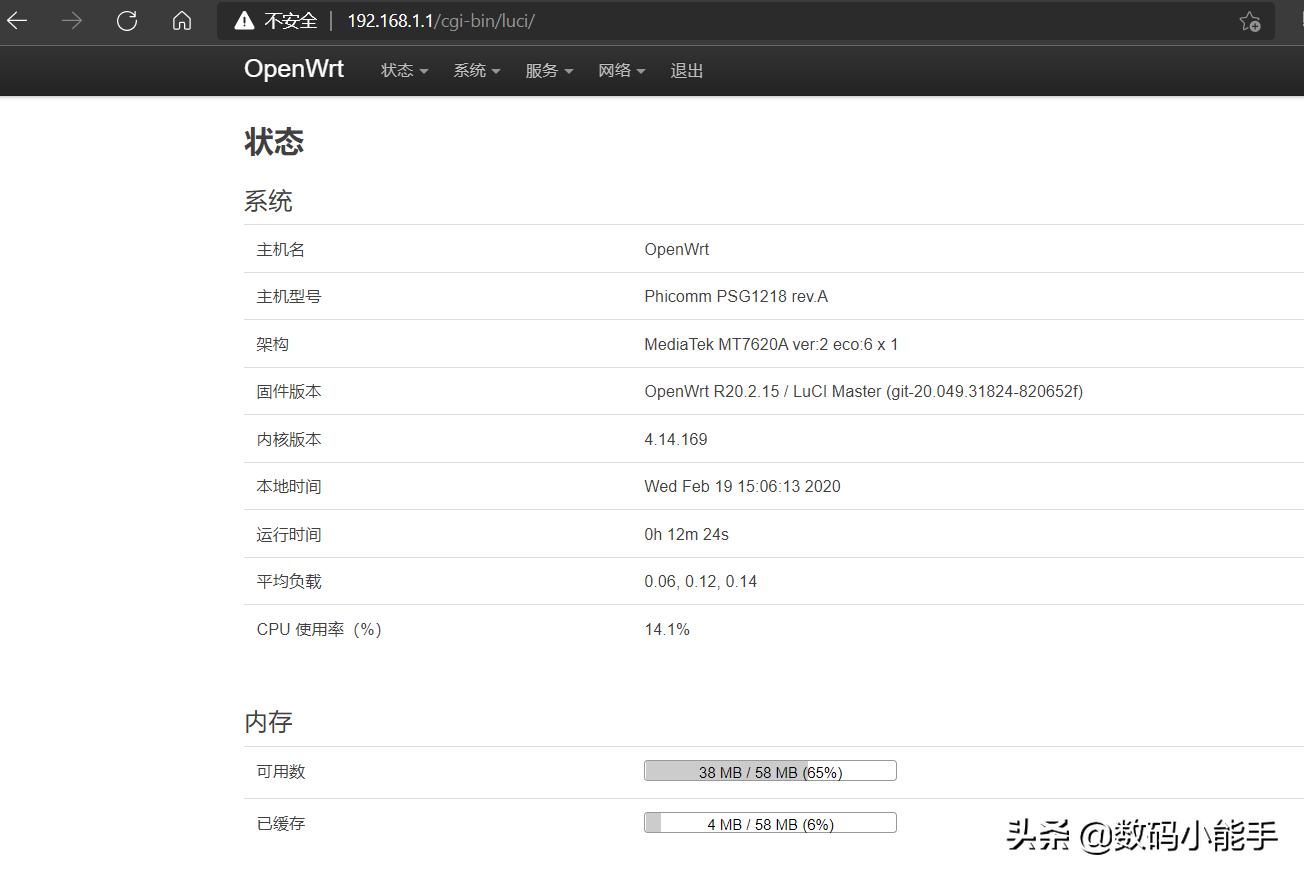This screenshot has height=878, width=1304.
Task: Click the browser reload icon
Action: pos(127,20)
